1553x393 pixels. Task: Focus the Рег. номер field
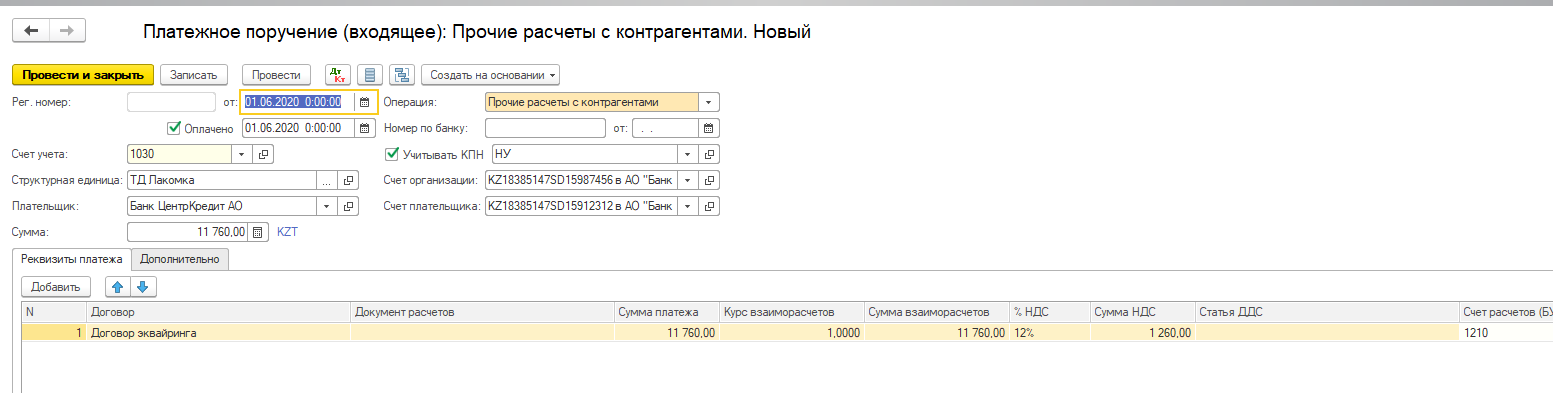pyautogui.click(x=172, y=102)
